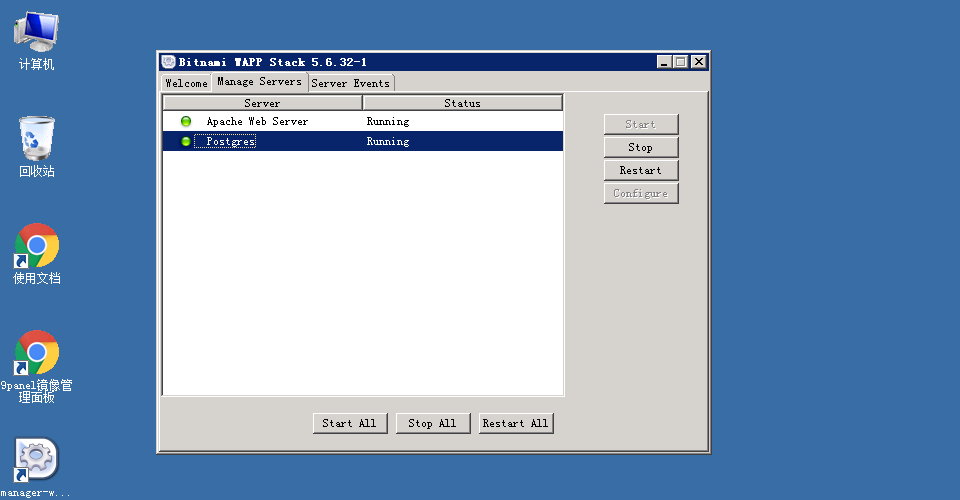Click the Start All button
Screen dimensions: 960x500
[x=350, y=424]
